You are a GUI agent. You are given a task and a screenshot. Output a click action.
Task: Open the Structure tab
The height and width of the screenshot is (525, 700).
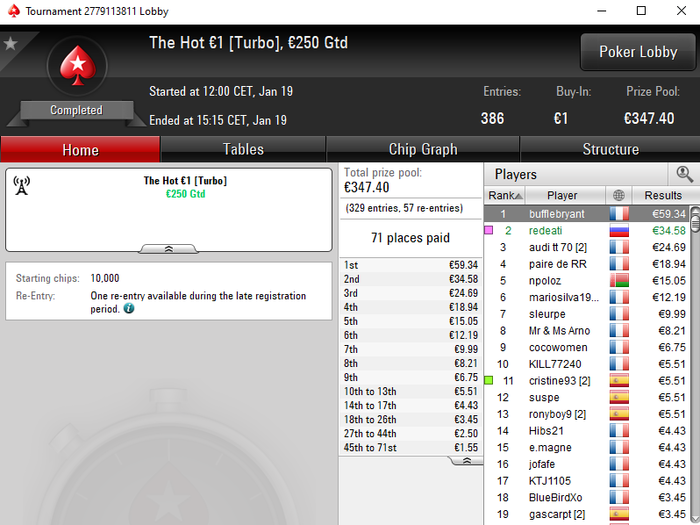610,149
